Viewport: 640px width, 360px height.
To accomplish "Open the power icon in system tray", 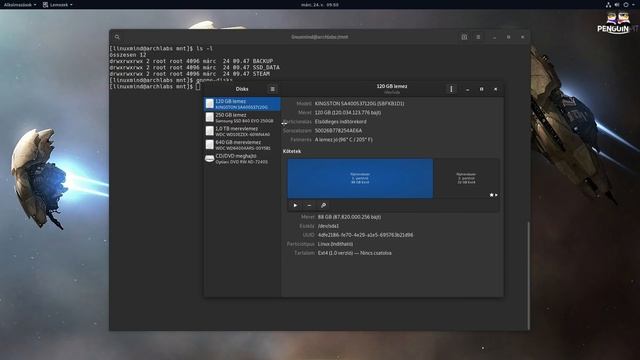I will click(626, 4).
